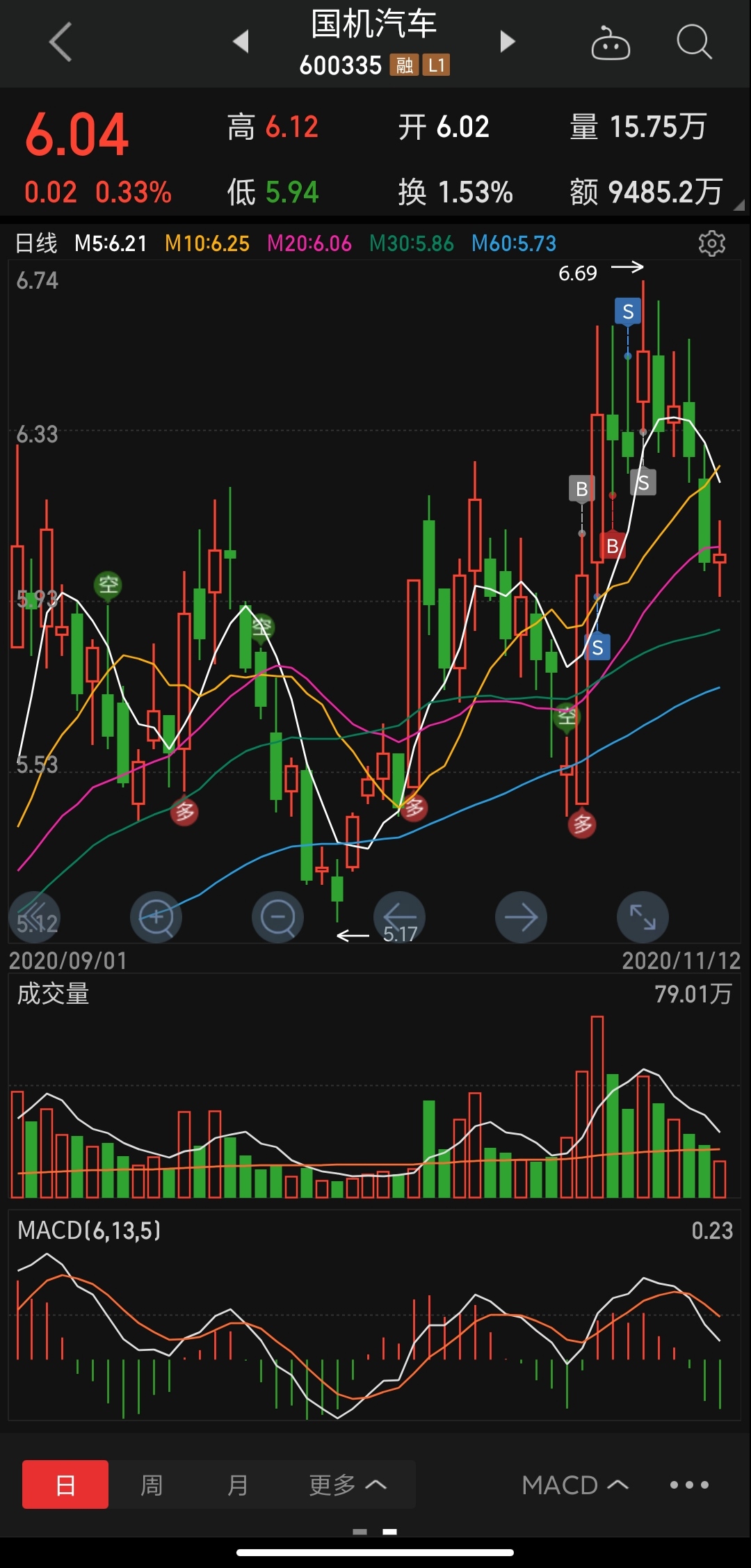This screenshot has width=751, height=1568.
Task: Move chart right with the arrow button
Action: pos(521,917)
